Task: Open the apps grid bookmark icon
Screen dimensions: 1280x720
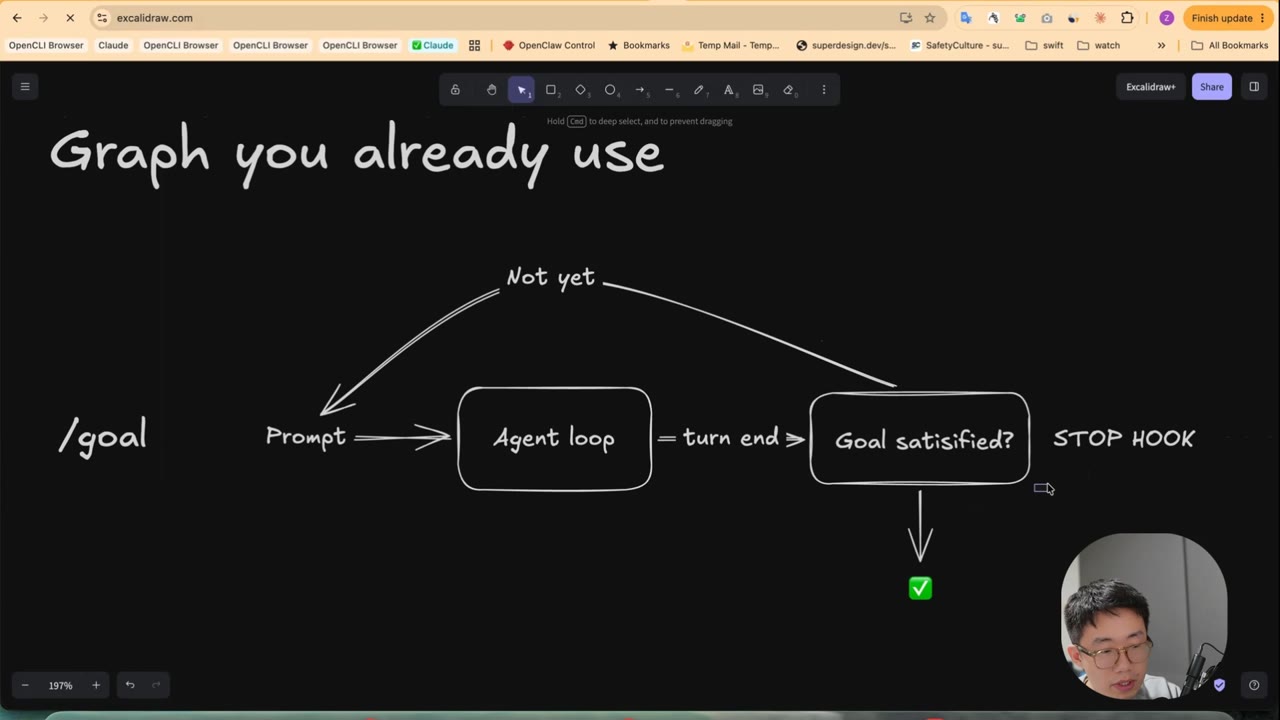Action: pos(475,45)
